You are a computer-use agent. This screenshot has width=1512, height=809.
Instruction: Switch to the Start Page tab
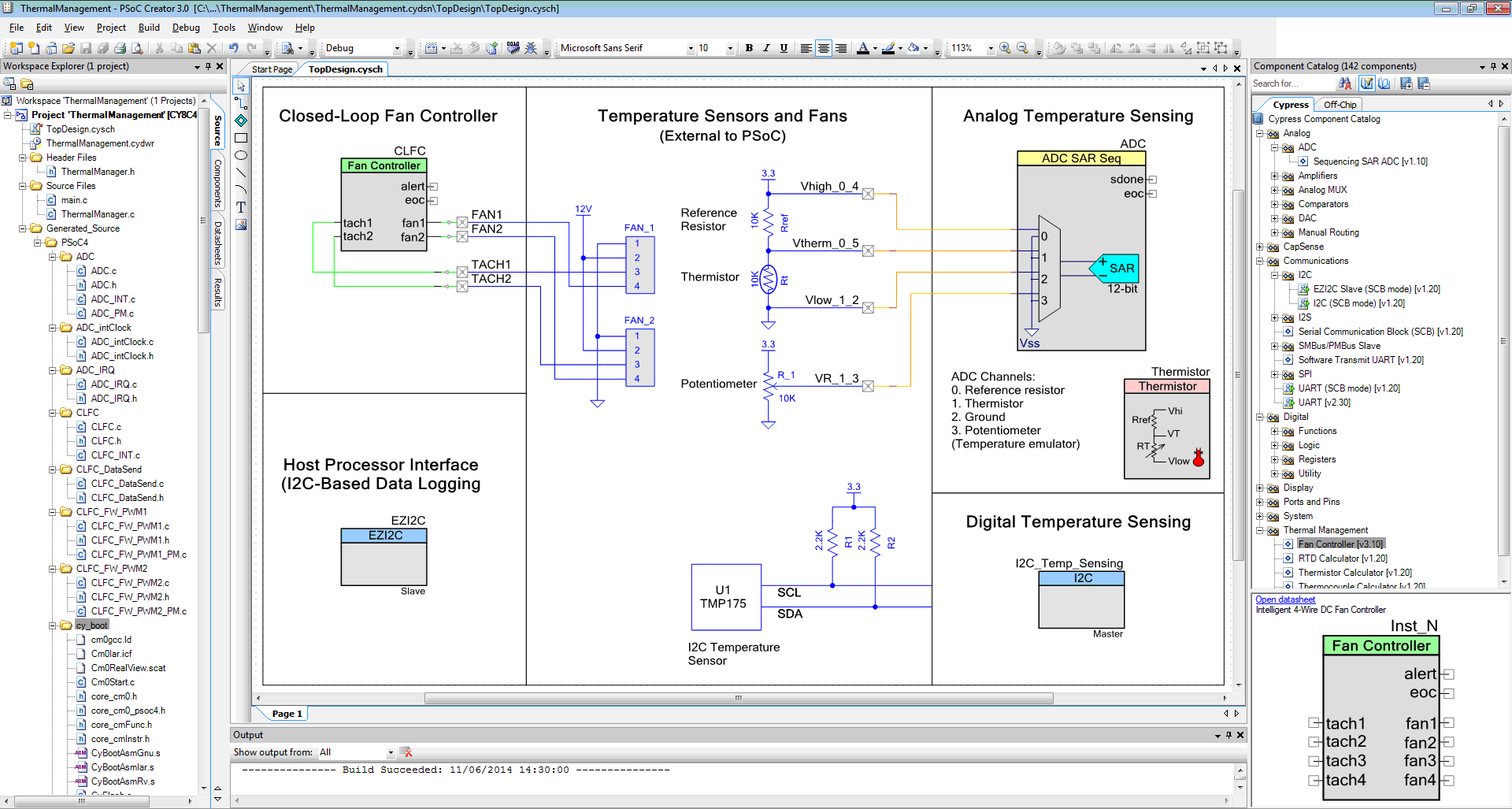[272, 69]
